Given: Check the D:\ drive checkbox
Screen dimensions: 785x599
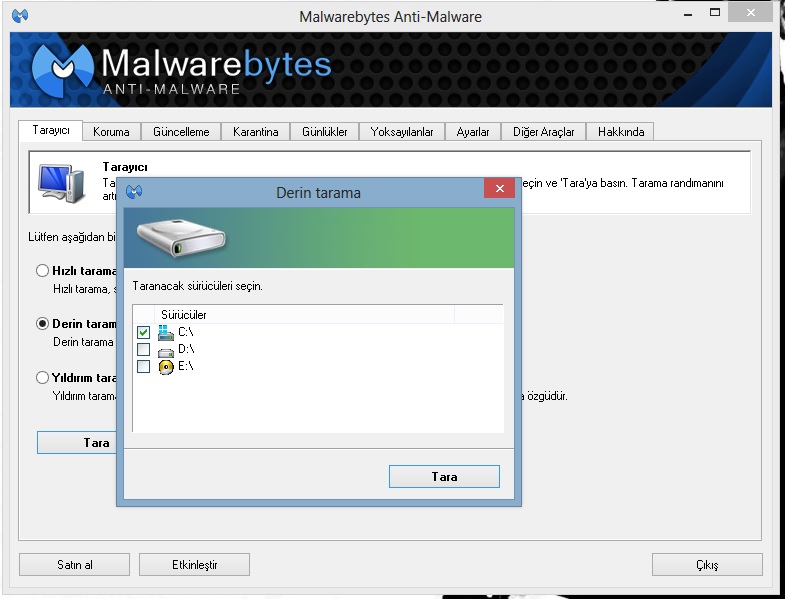Looking at the screenshot, I should 143,349.
